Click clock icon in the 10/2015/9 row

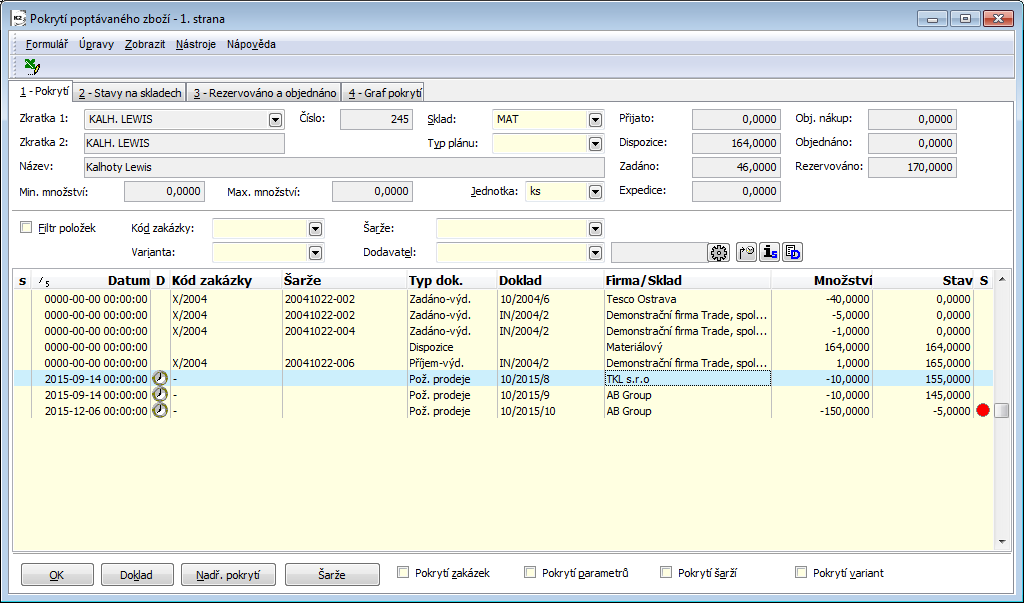pyautogui.click(x=160, y=395)
